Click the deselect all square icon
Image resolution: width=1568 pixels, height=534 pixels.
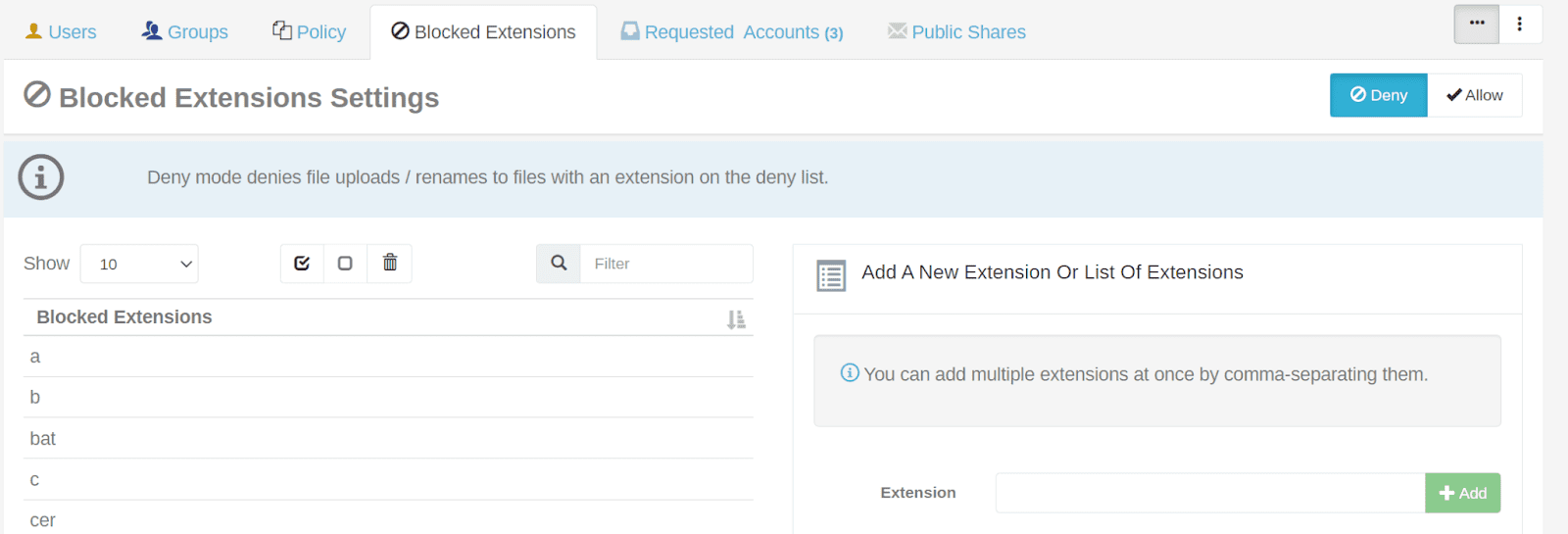coord(345,264)
